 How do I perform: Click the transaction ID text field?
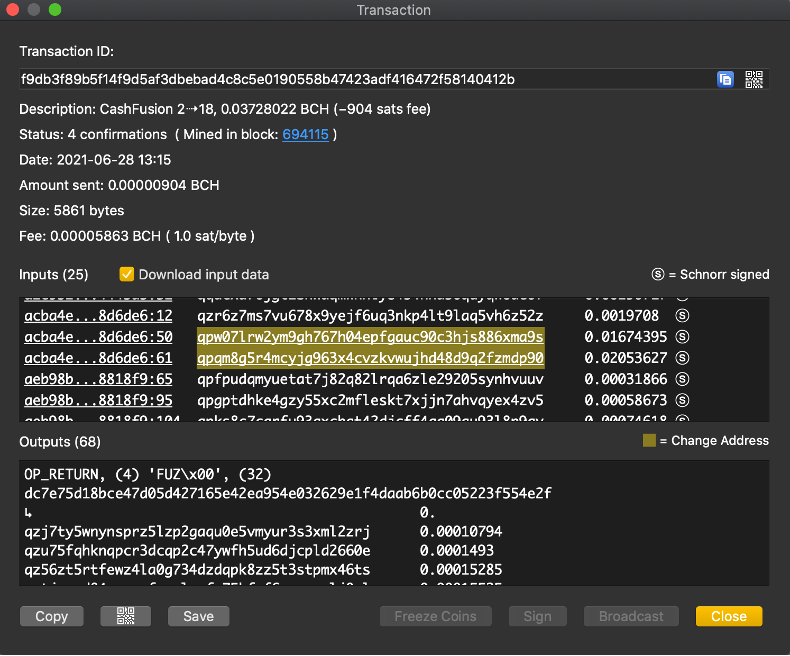tap(360, 79)
